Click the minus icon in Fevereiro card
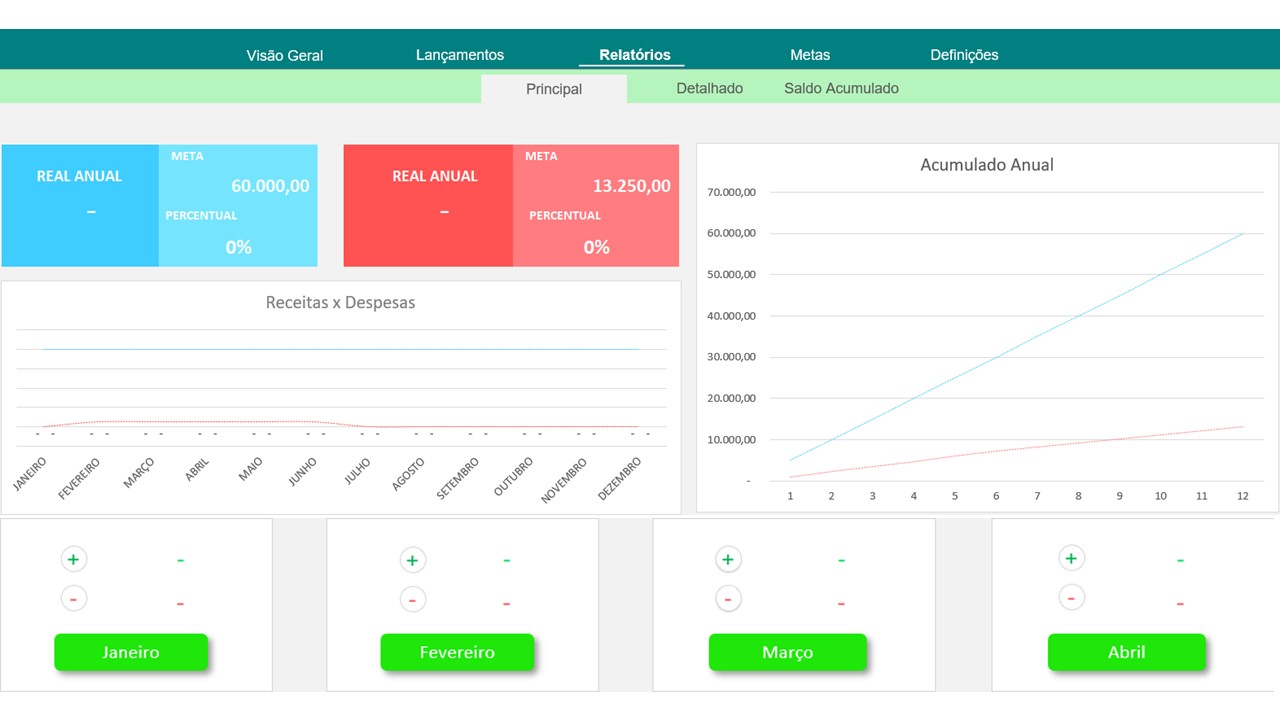Image resolution: width=1280 pixels, height=720 pixels. (412, 600)
